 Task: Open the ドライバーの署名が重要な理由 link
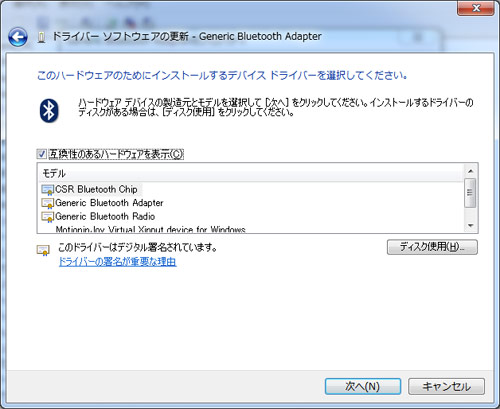[118, 262]
